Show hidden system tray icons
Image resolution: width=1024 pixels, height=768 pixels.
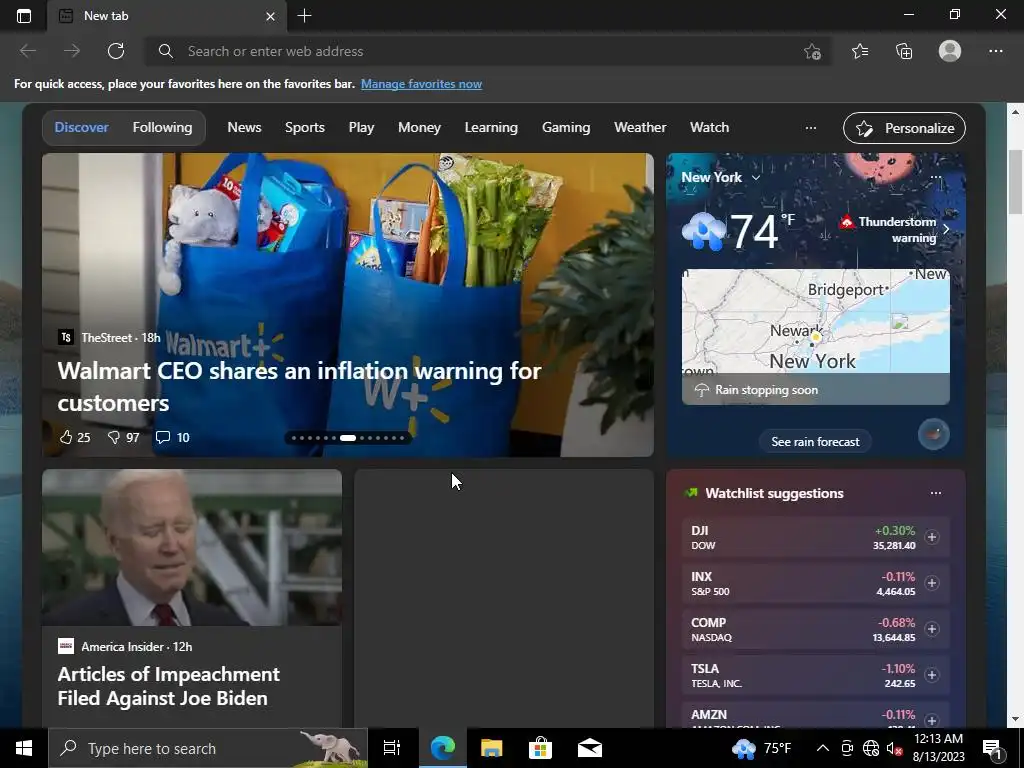823,748
